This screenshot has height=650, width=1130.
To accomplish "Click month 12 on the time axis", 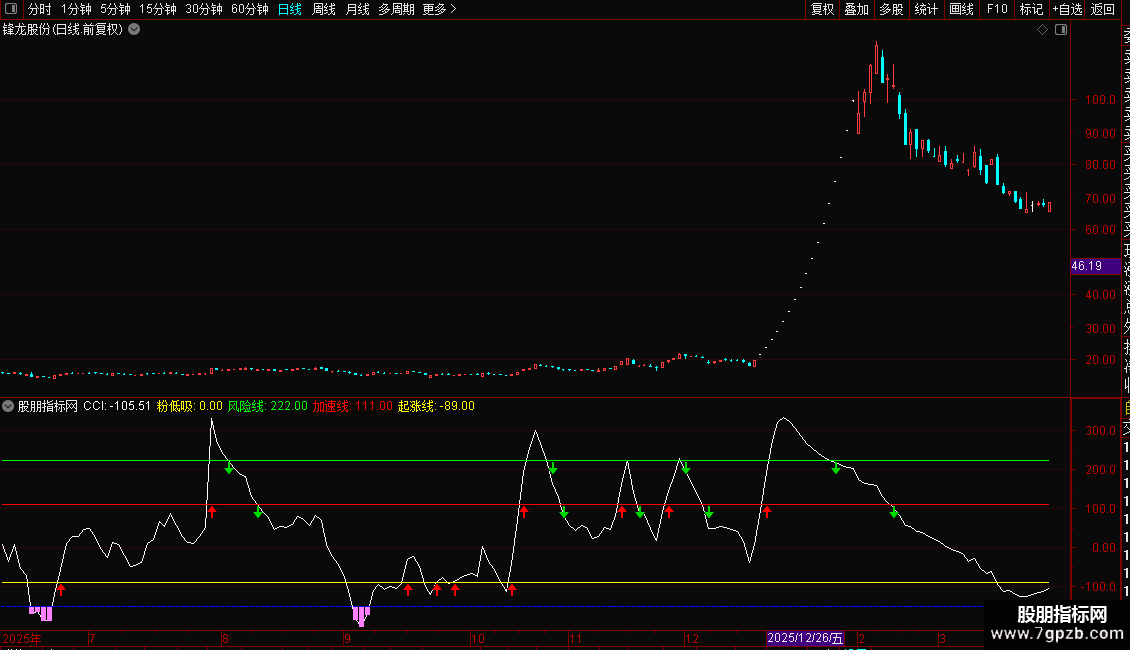I will click(x=692, y=639).
